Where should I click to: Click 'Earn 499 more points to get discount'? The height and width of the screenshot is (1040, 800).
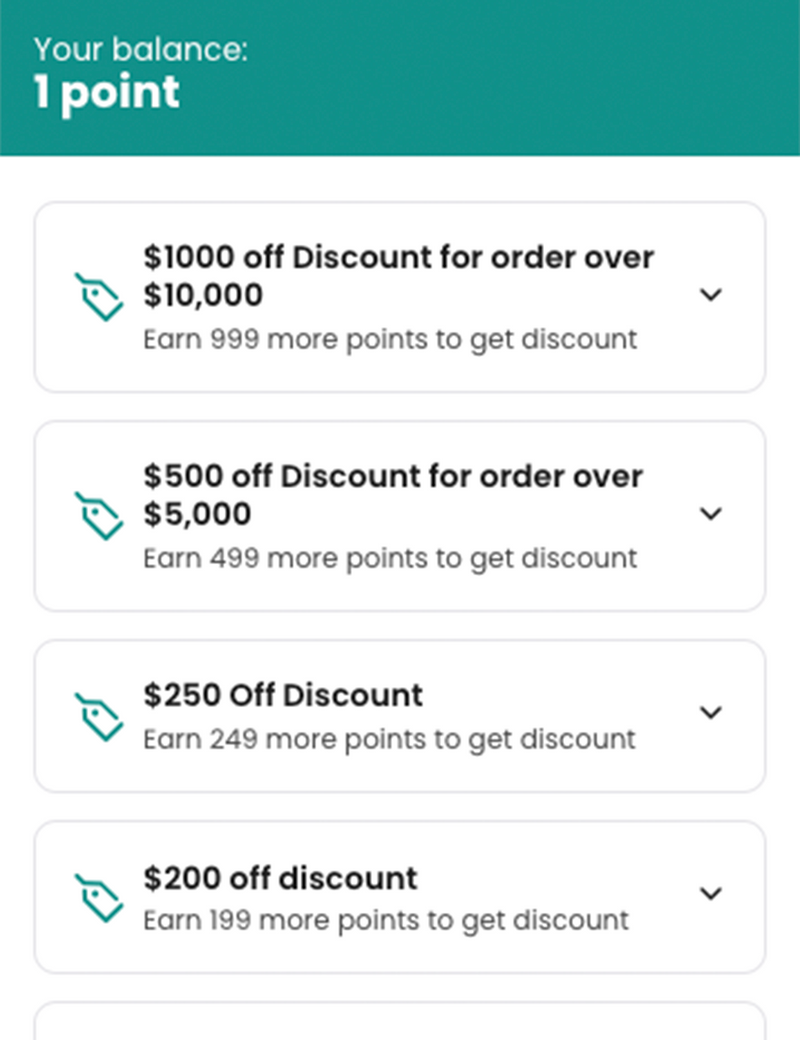(x=390, y=558)
